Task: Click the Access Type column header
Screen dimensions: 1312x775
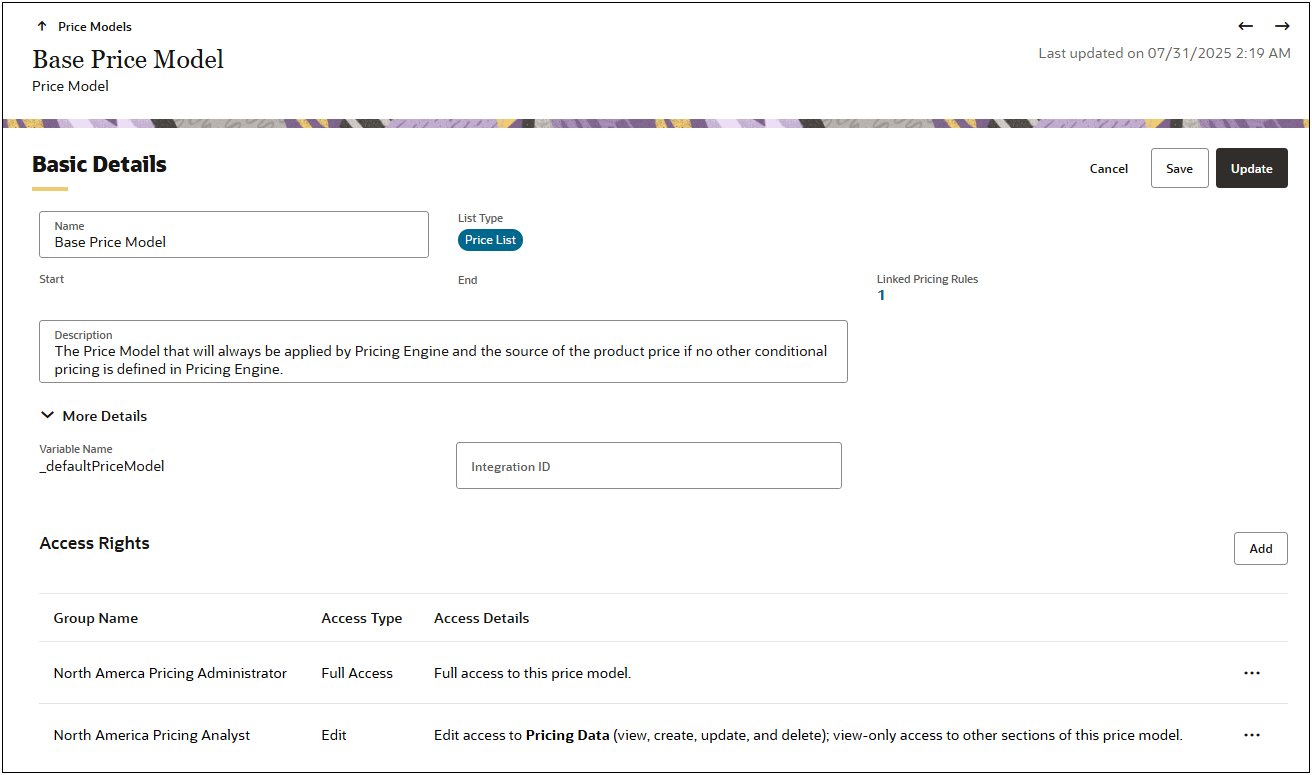Action: pos(362,618)
